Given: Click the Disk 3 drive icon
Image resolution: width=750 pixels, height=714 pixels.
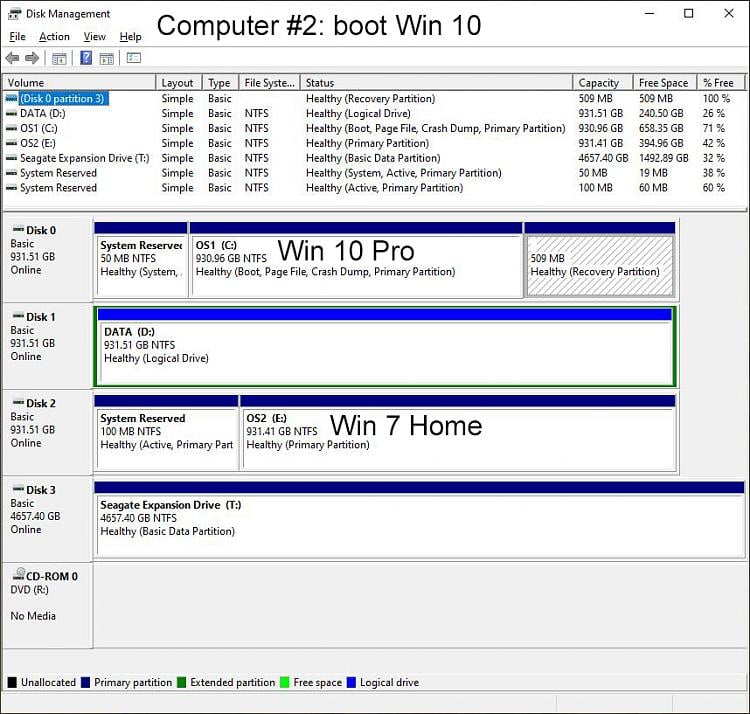Looking at the screenshot, I should (18, 489).
